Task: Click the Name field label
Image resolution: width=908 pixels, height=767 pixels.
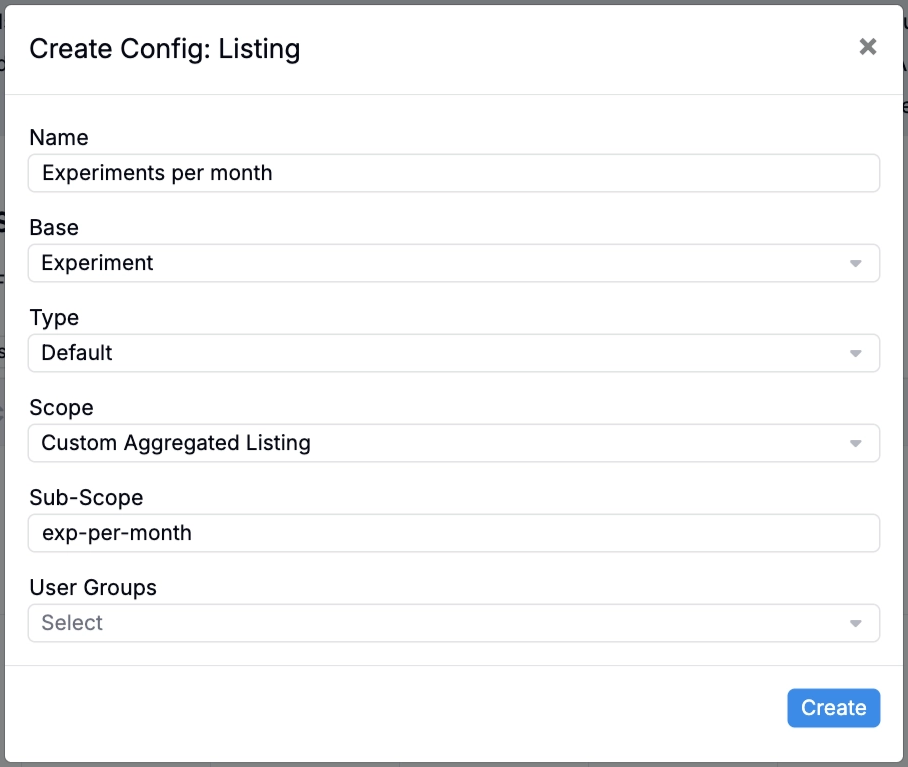Action: 59,138
